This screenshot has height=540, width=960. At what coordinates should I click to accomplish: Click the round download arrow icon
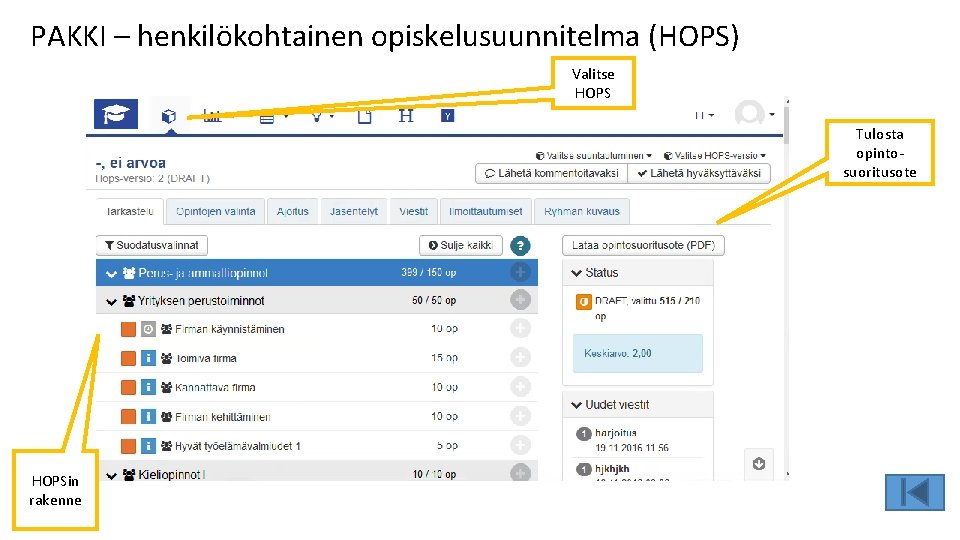click(759, 463)
